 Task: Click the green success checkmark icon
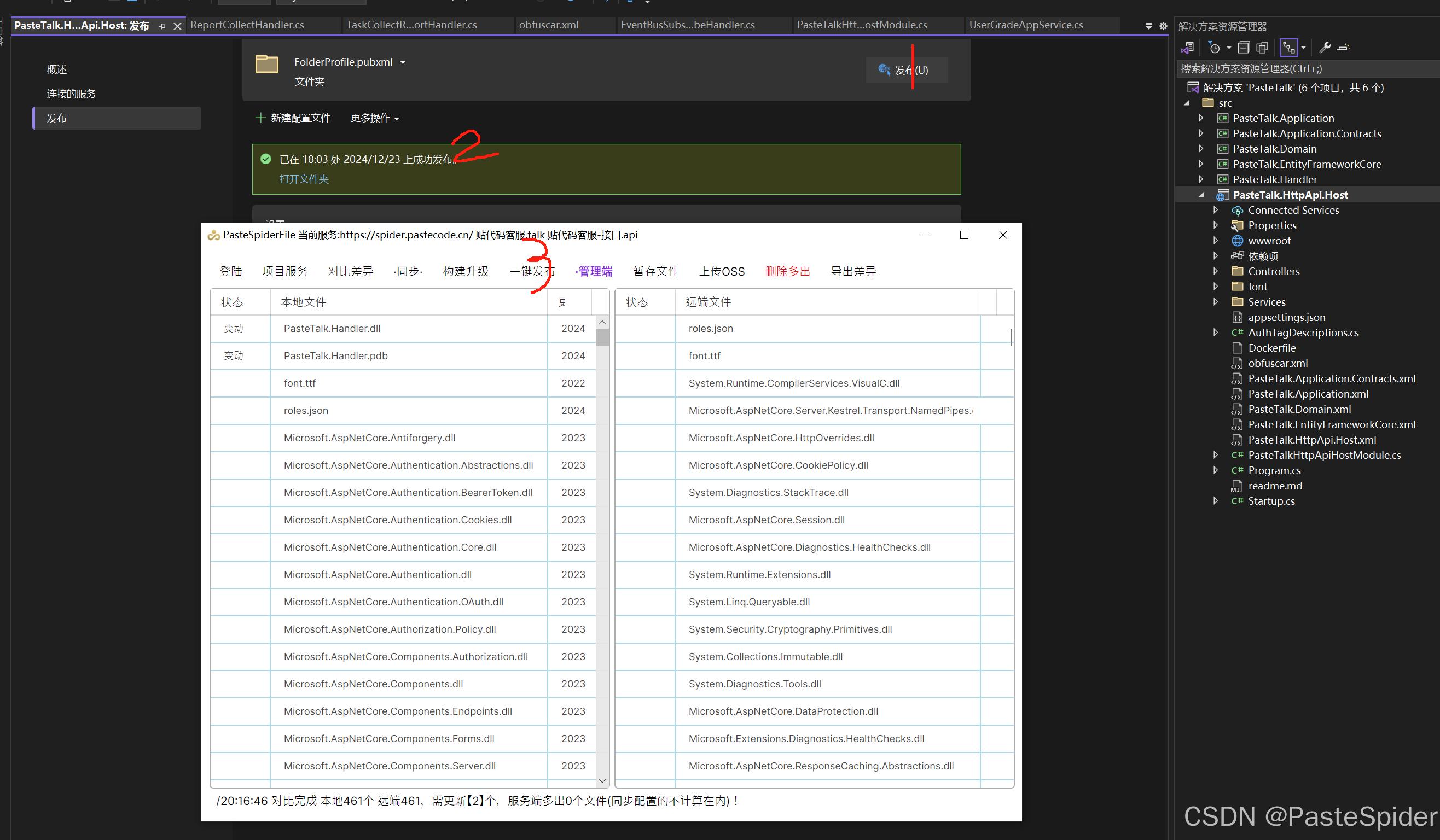(266, 159)
